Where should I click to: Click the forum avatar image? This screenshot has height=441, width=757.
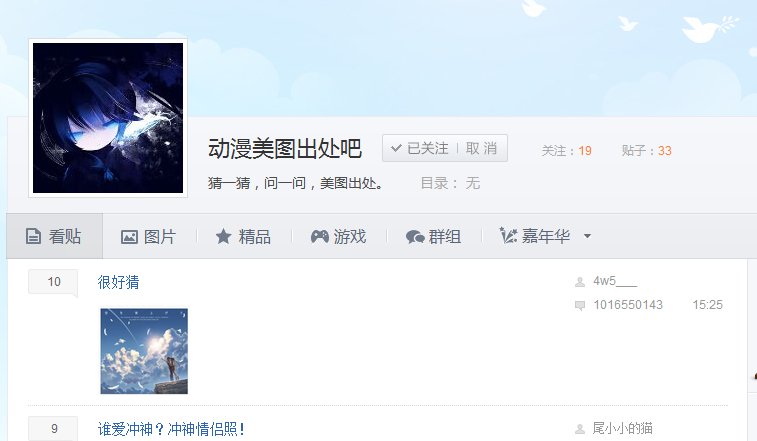(108, 118)
